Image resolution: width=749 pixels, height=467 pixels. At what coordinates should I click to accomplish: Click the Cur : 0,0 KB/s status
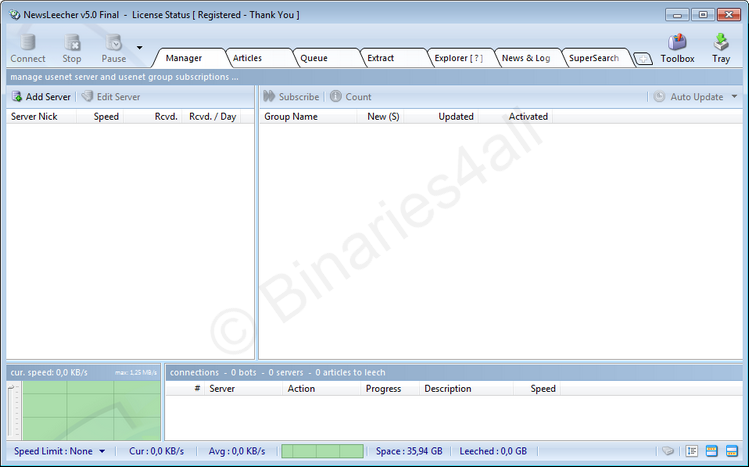(156, 451)
